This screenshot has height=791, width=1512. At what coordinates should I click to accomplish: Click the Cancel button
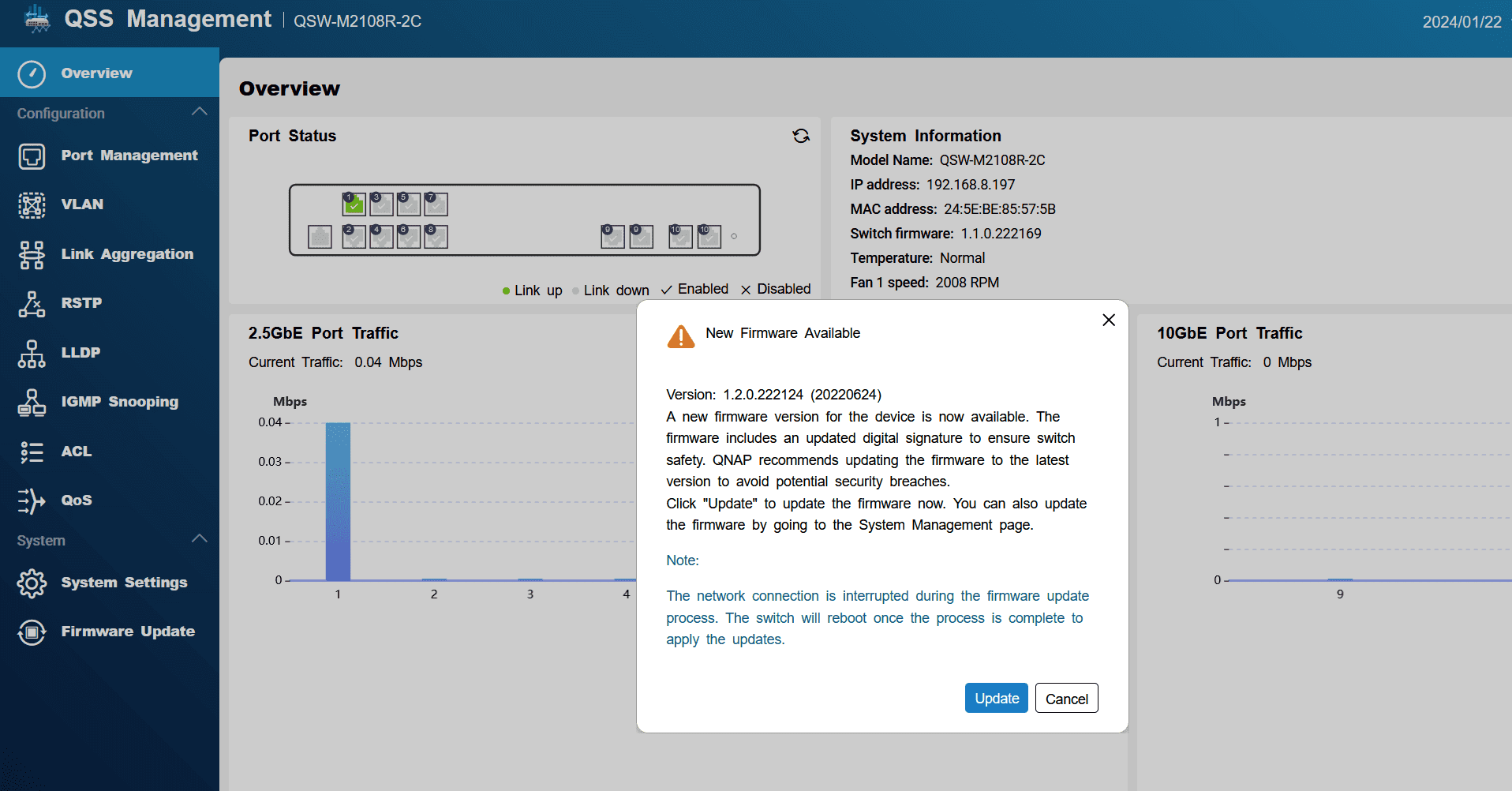click(1067, 698)
